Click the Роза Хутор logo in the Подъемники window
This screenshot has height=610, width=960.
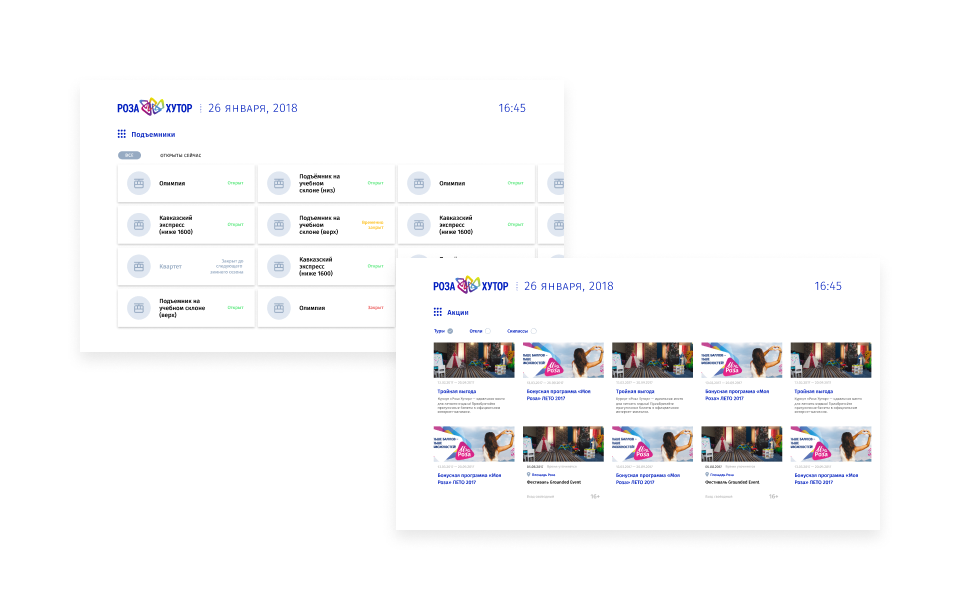pyautogui.click(x=155, y=107)
